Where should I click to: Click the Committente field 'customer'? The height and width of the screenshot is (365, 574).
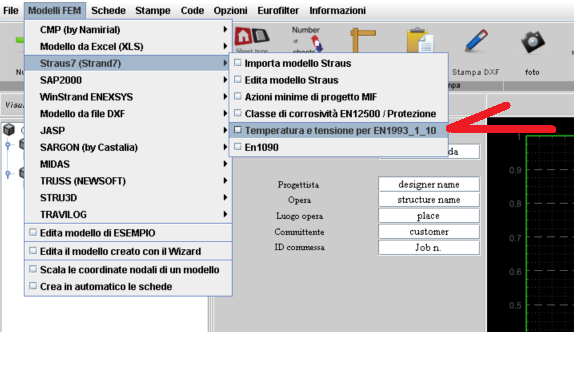pos(429,232)
